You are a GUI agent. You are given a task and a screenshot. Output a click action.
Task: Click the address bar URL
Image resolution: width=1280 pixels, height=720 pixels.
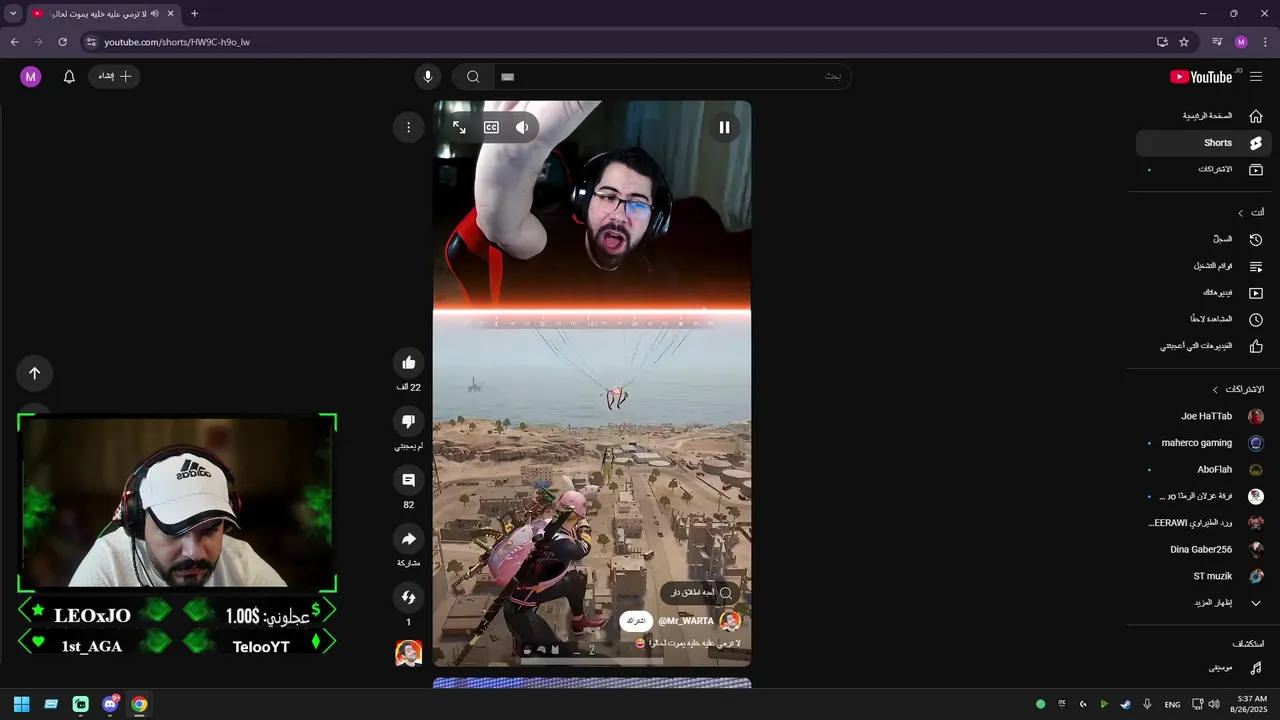[177, 42]
